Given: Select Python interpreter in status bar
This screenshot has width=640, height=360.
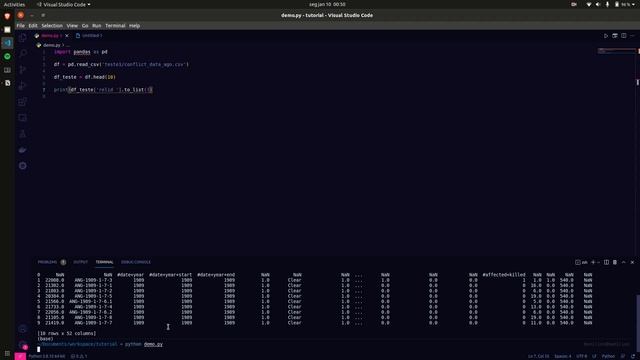Looking at the screenshot, I should coord(47,356).
